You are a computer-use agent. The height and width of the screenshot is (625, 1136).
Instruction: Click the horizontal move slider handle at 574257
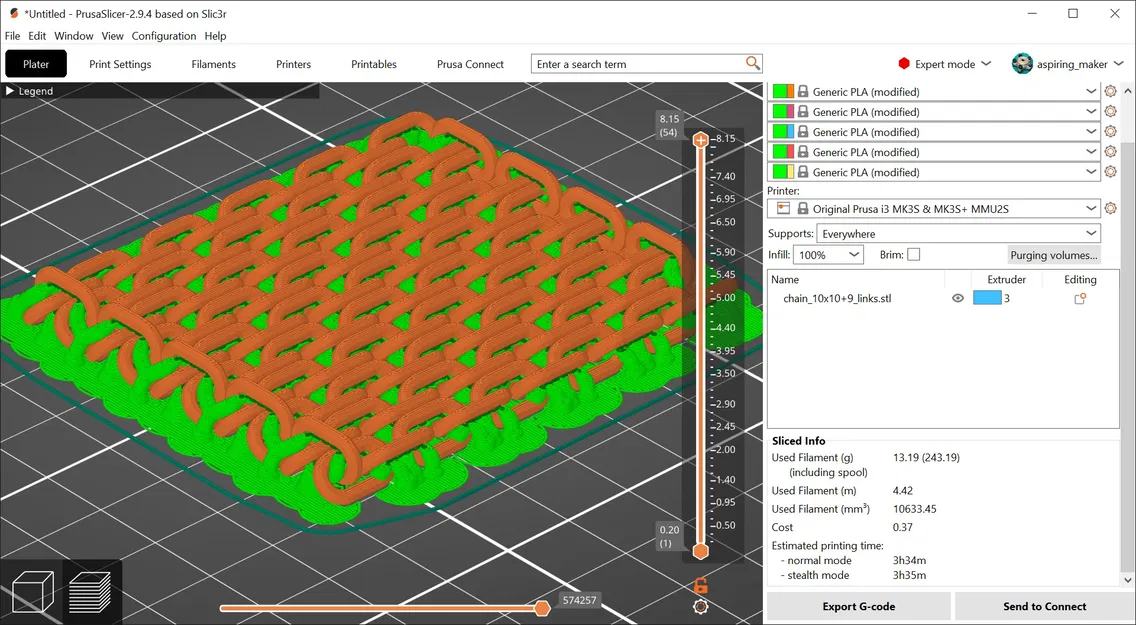[x=542, y=608]
